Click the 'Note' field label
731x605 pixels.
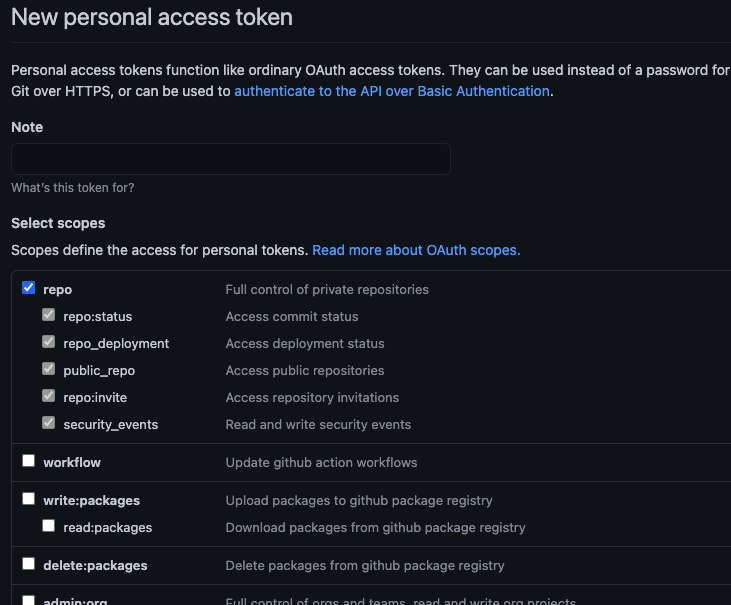[x=27, y=127]
